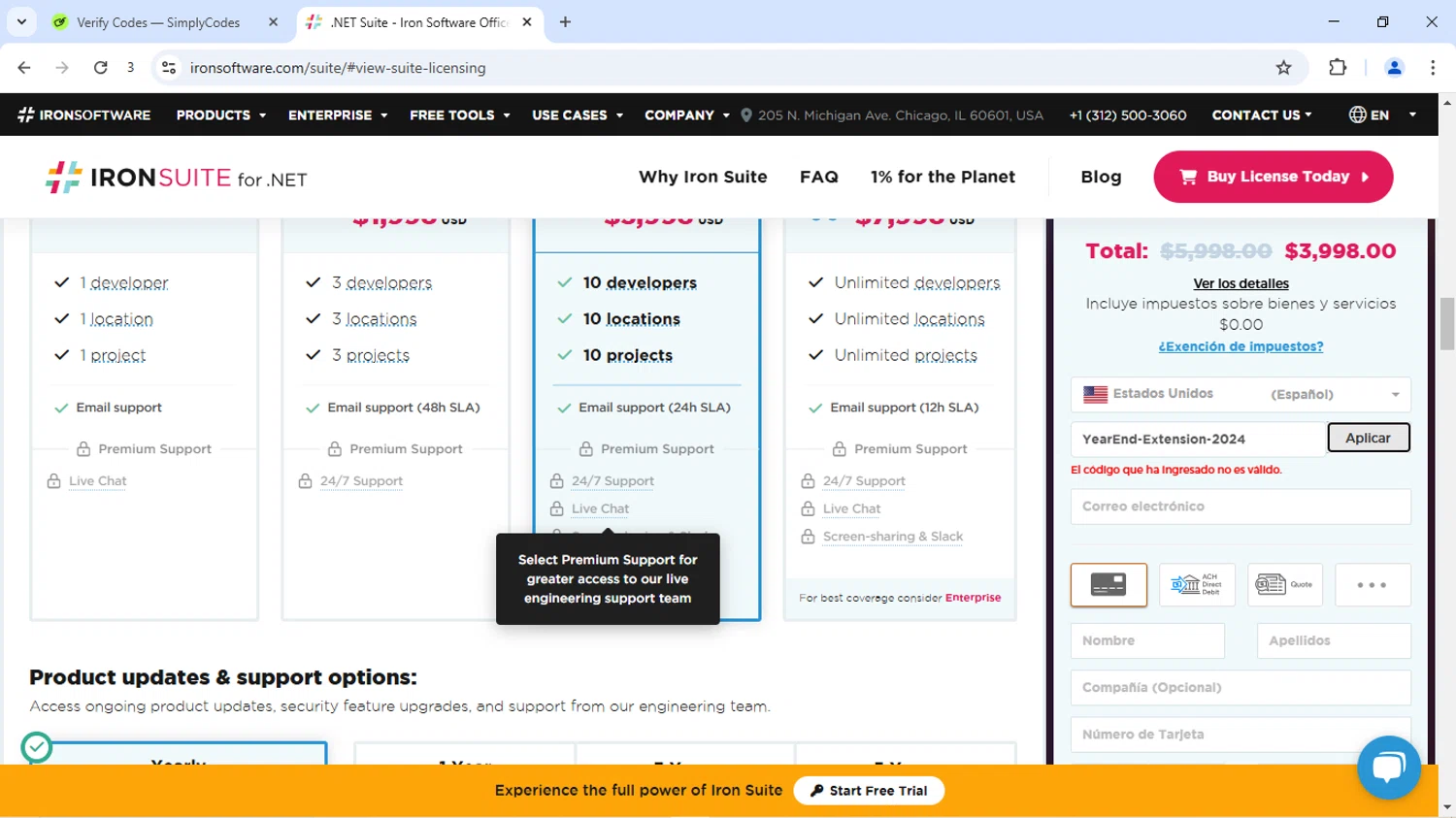
Task: Click the page vertical scrollbar thumb
Action: click(x=1447, y=323)
